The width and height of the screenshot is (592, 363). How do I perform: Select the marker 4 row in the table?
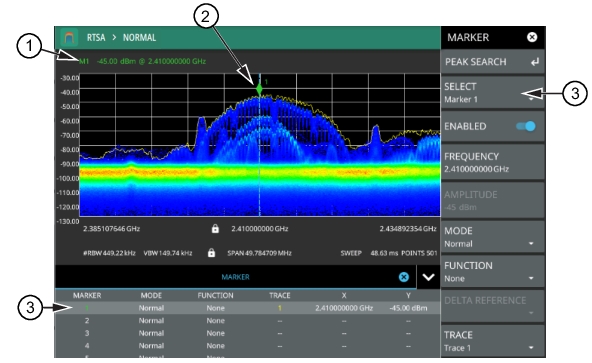pos(248,346)
